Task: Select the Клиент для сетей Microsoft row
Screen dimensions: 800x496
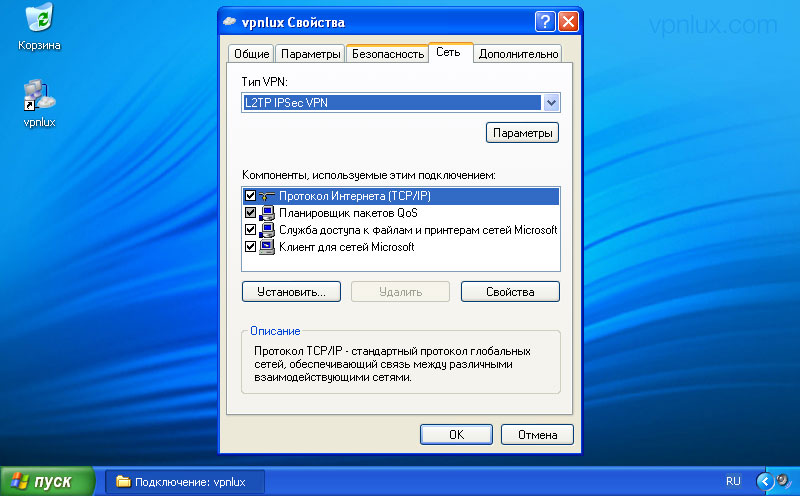Action: point(401,247)
